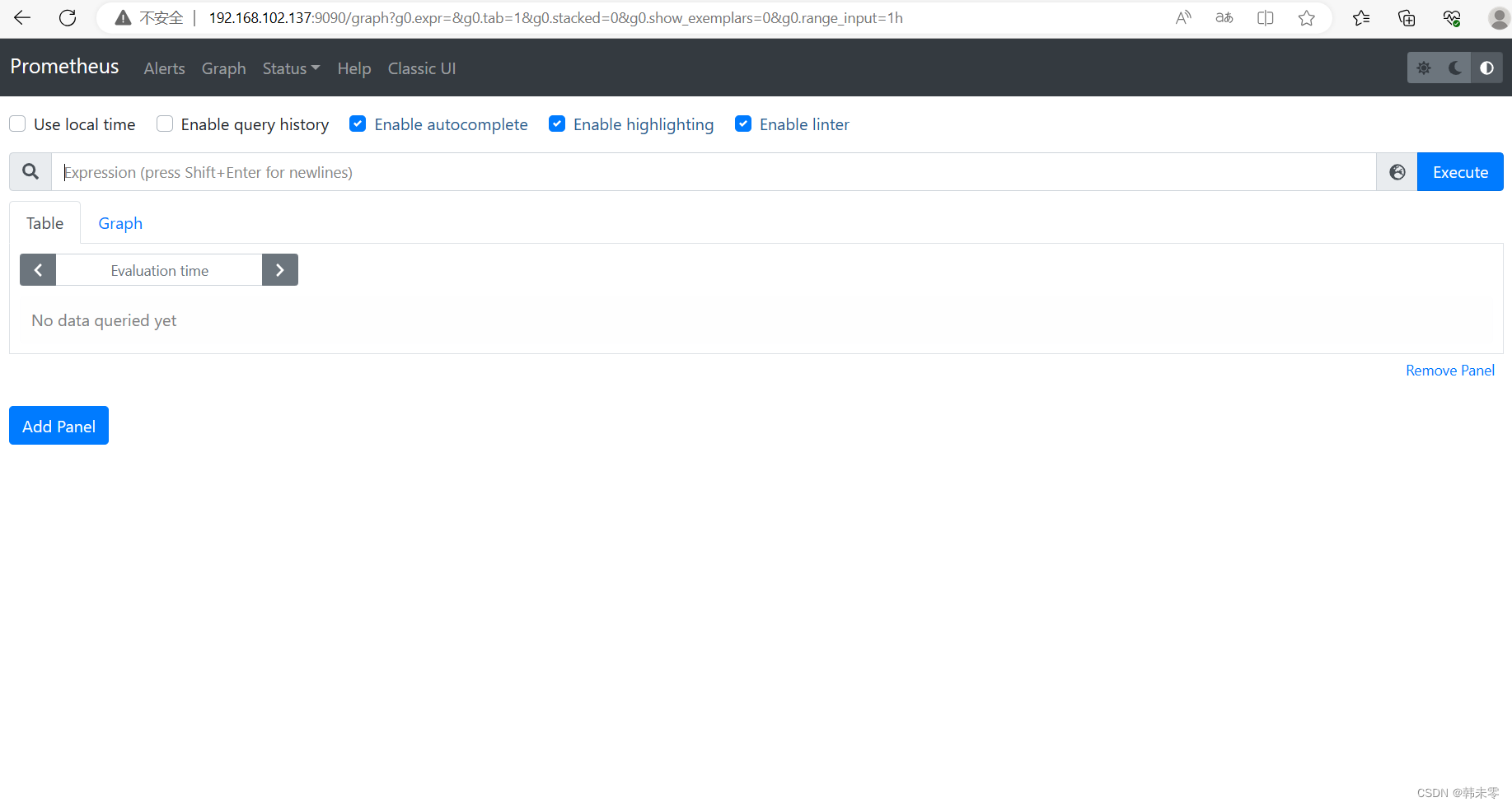Click the Evaluation time input
Screen dimensions: 1512x807
click(159, 270)
